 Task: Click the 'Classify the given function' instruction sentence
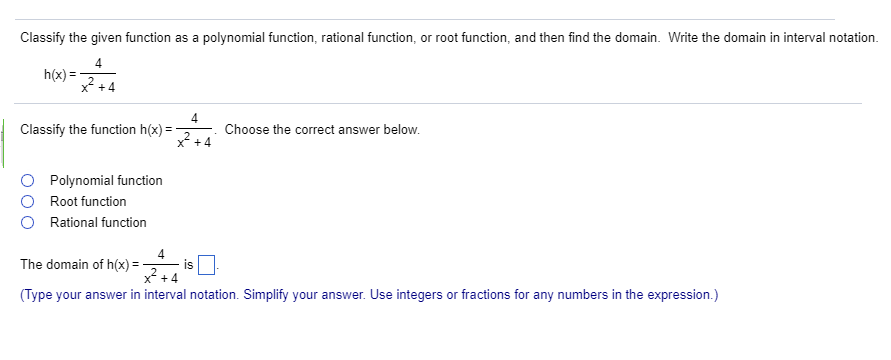coord(341,38)
